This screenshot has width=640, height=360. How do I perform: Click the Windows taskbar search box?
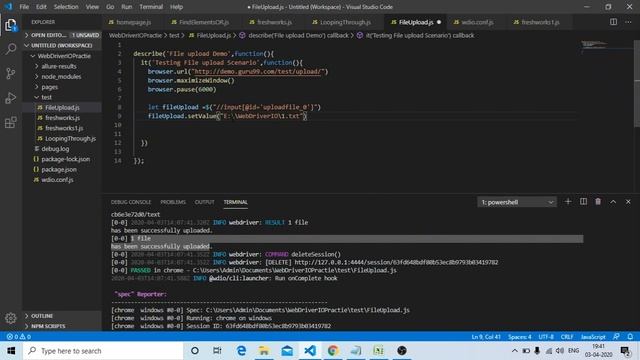(103, 351)
